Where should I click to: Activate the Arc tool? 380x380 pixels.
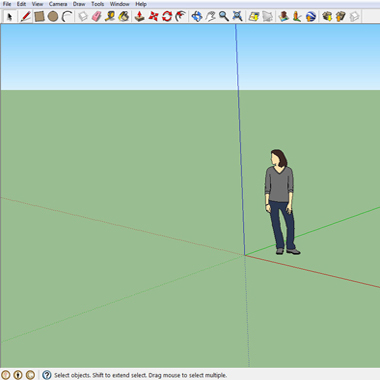67,16
